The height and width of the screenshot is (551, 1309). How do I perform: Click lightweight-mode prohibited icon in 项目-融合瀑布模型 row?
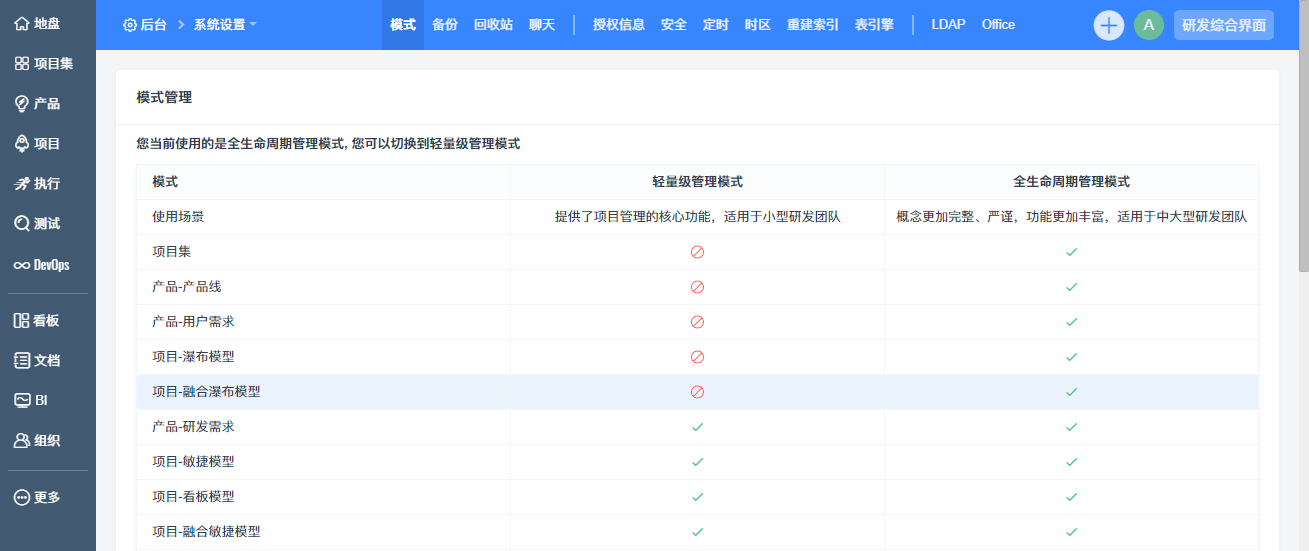click(697, 392)
